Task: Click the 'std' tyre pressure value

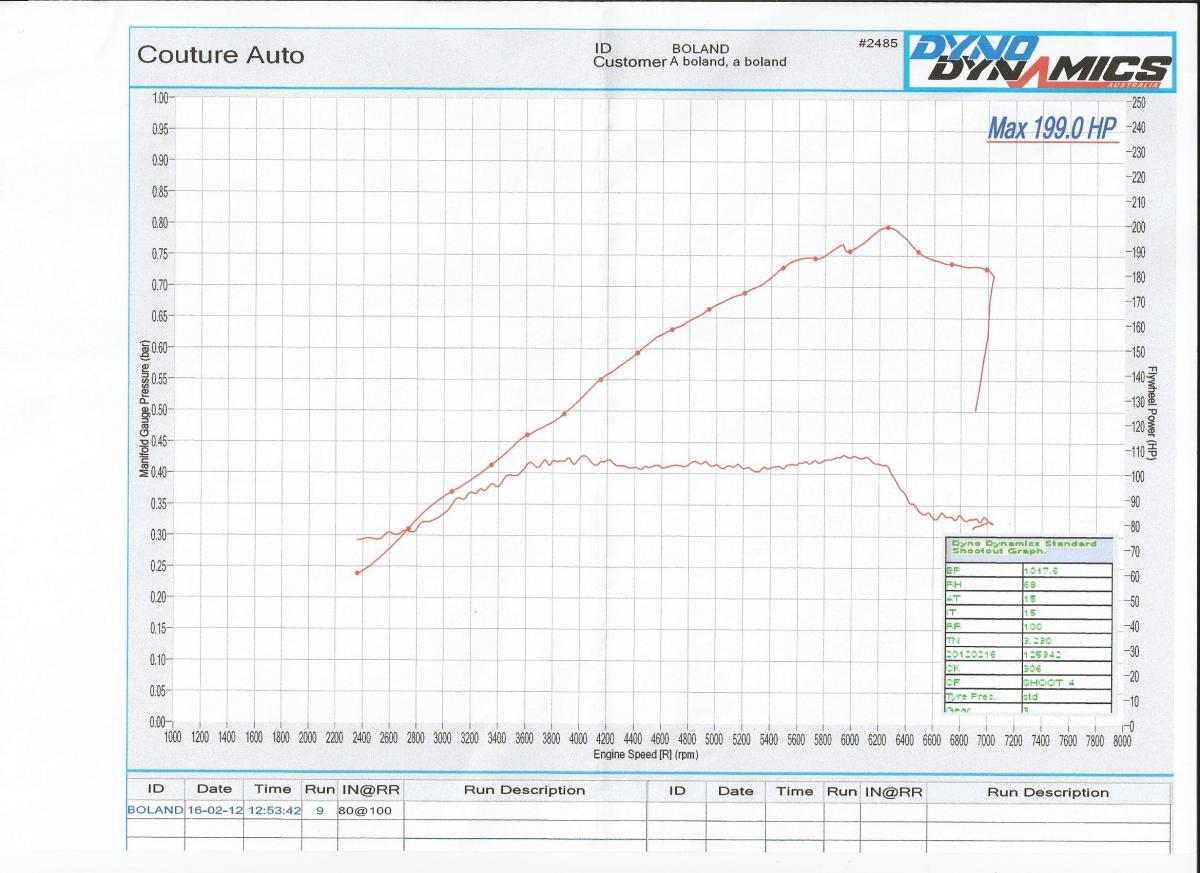Action: click(1031, 697)
